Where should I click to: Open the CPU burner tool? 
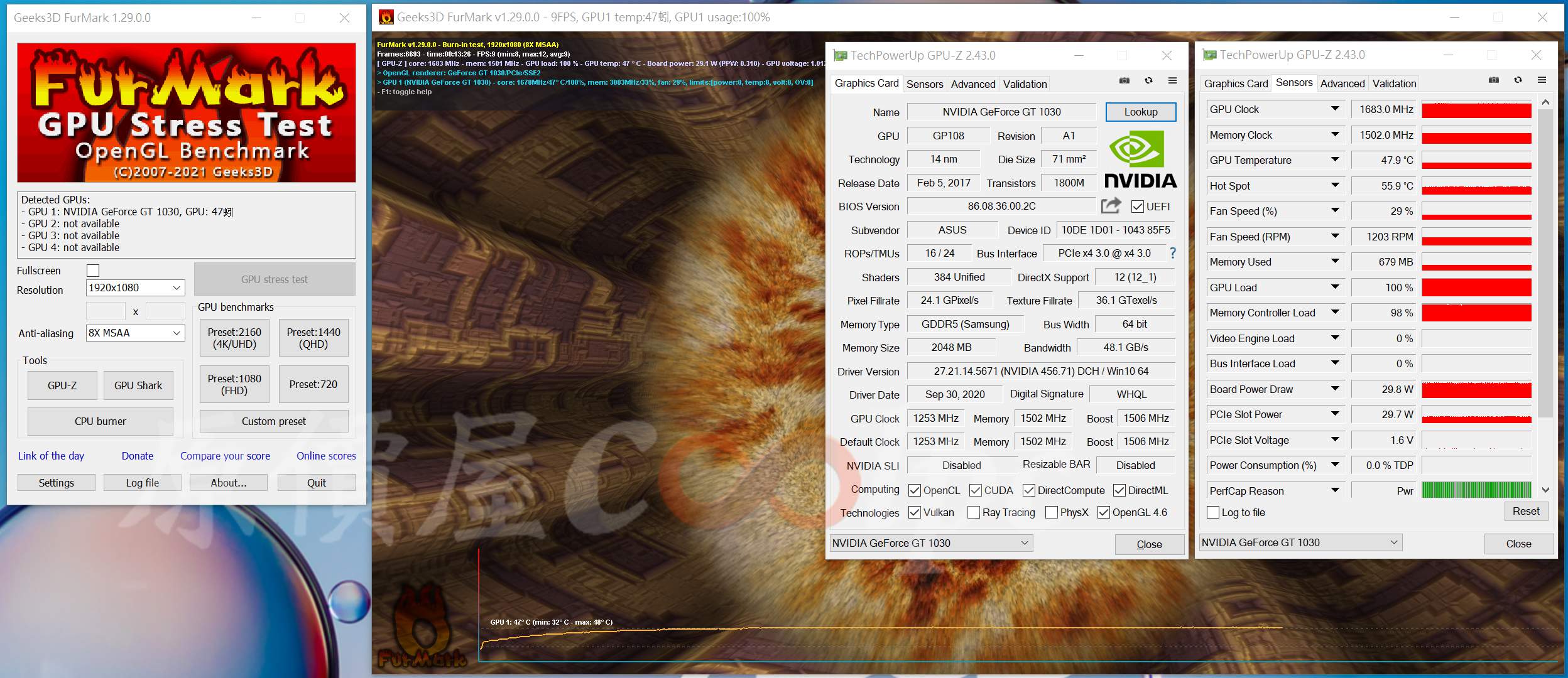101,421
